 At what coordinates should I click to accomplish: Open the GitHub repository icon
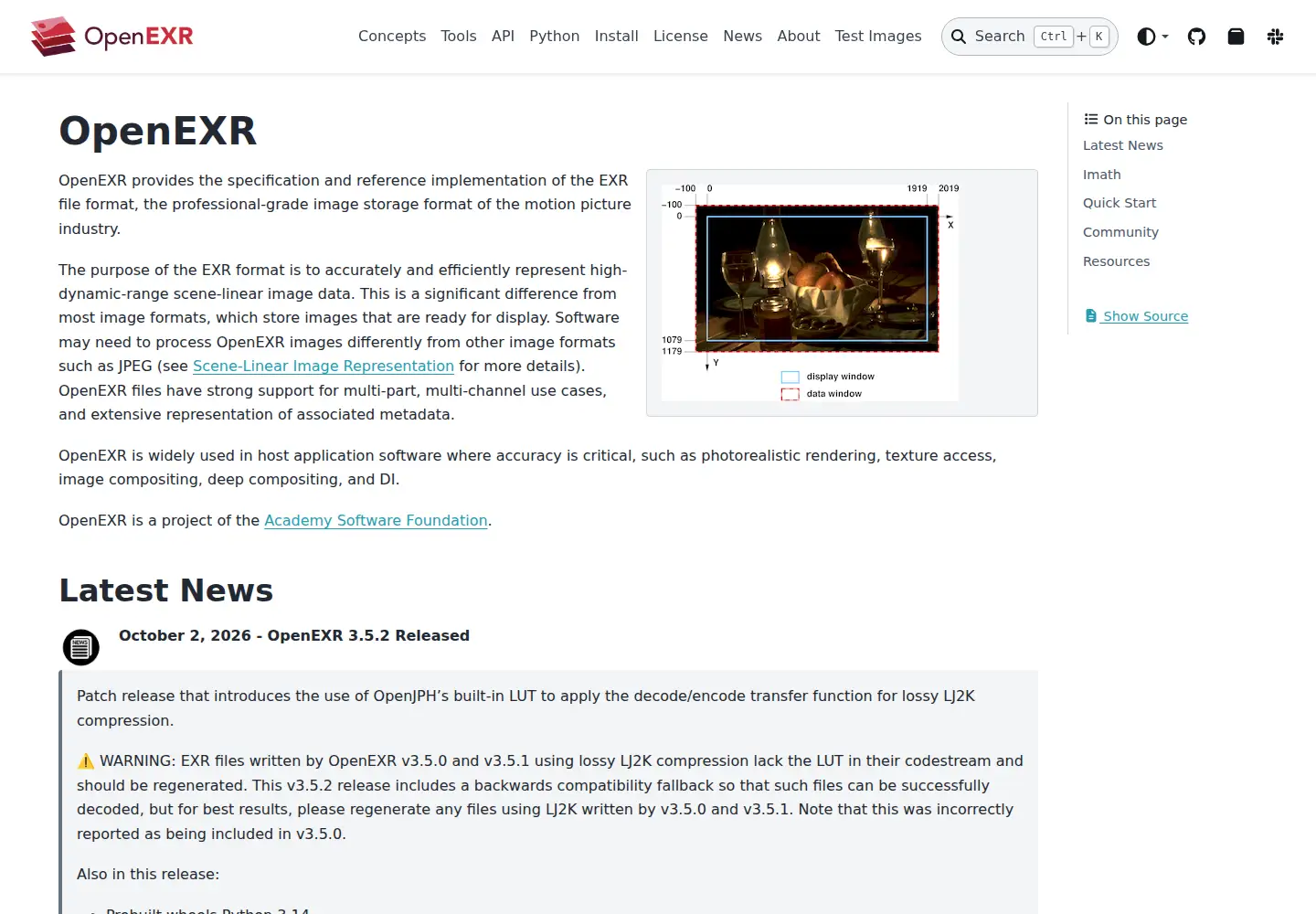1196,37
